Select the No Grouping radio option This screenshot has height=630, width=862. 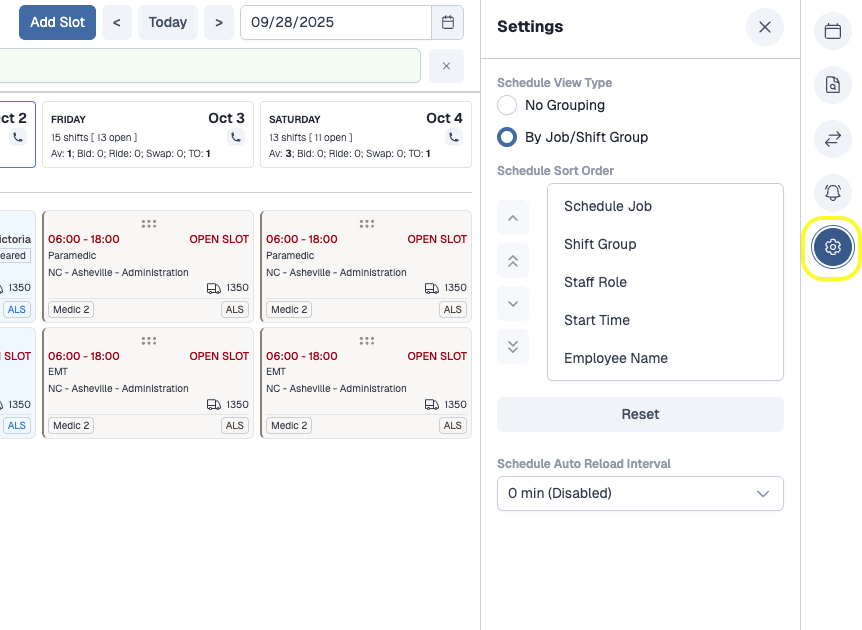[507, 105]
